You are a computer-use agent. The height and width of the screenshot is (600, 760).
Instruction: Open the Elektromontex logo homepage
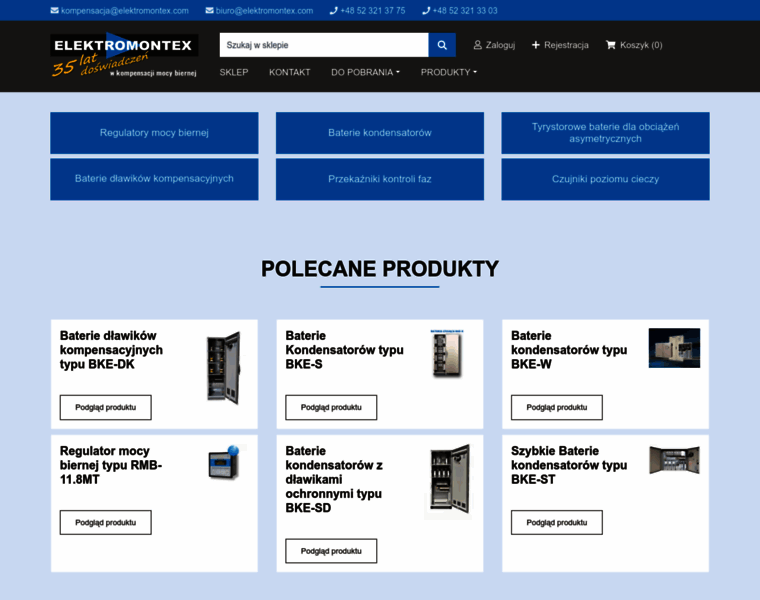tap(124, 55)
